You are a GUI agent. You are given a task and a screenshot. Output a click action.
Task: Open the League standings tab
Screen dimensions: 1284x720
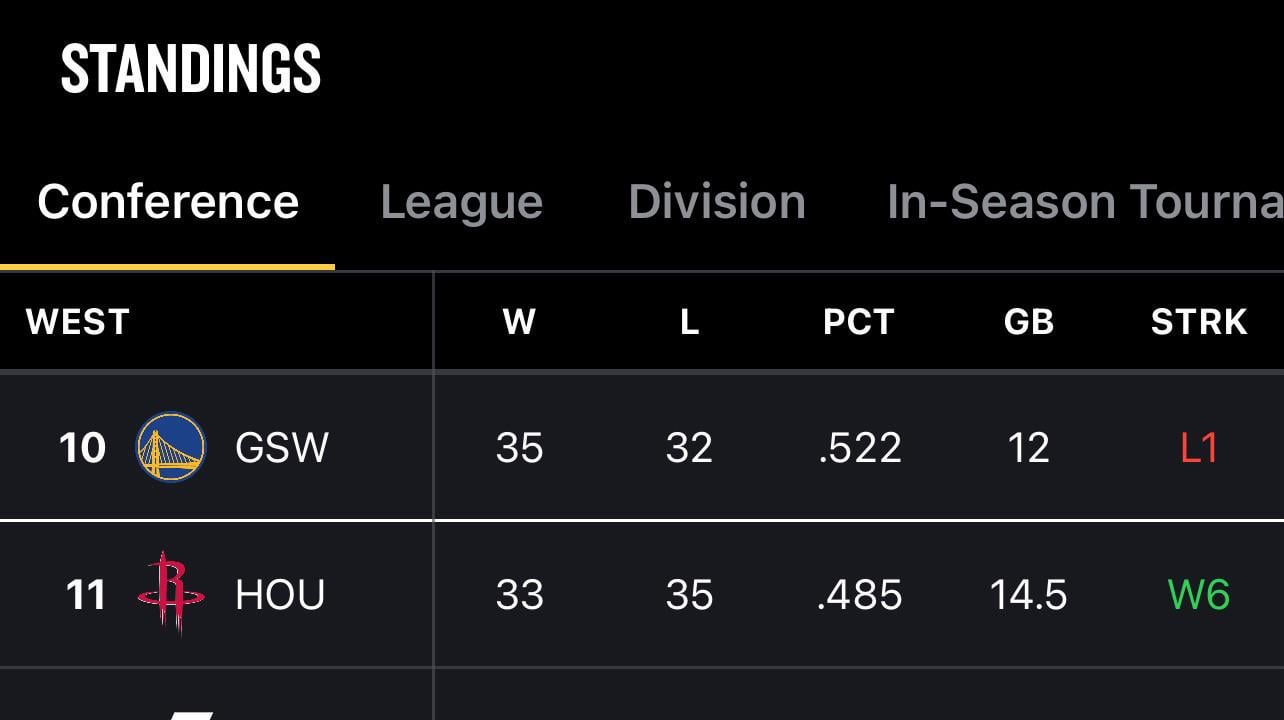461,202
